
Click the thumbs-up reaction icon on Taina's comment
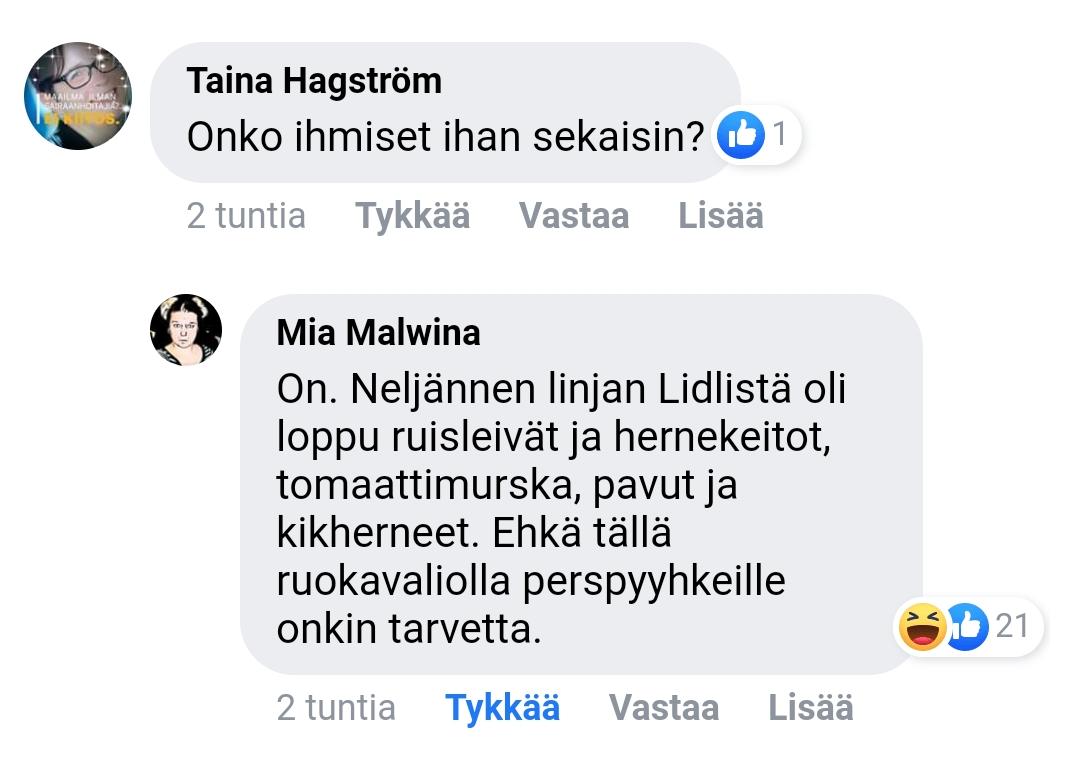[x=741, y=135]
